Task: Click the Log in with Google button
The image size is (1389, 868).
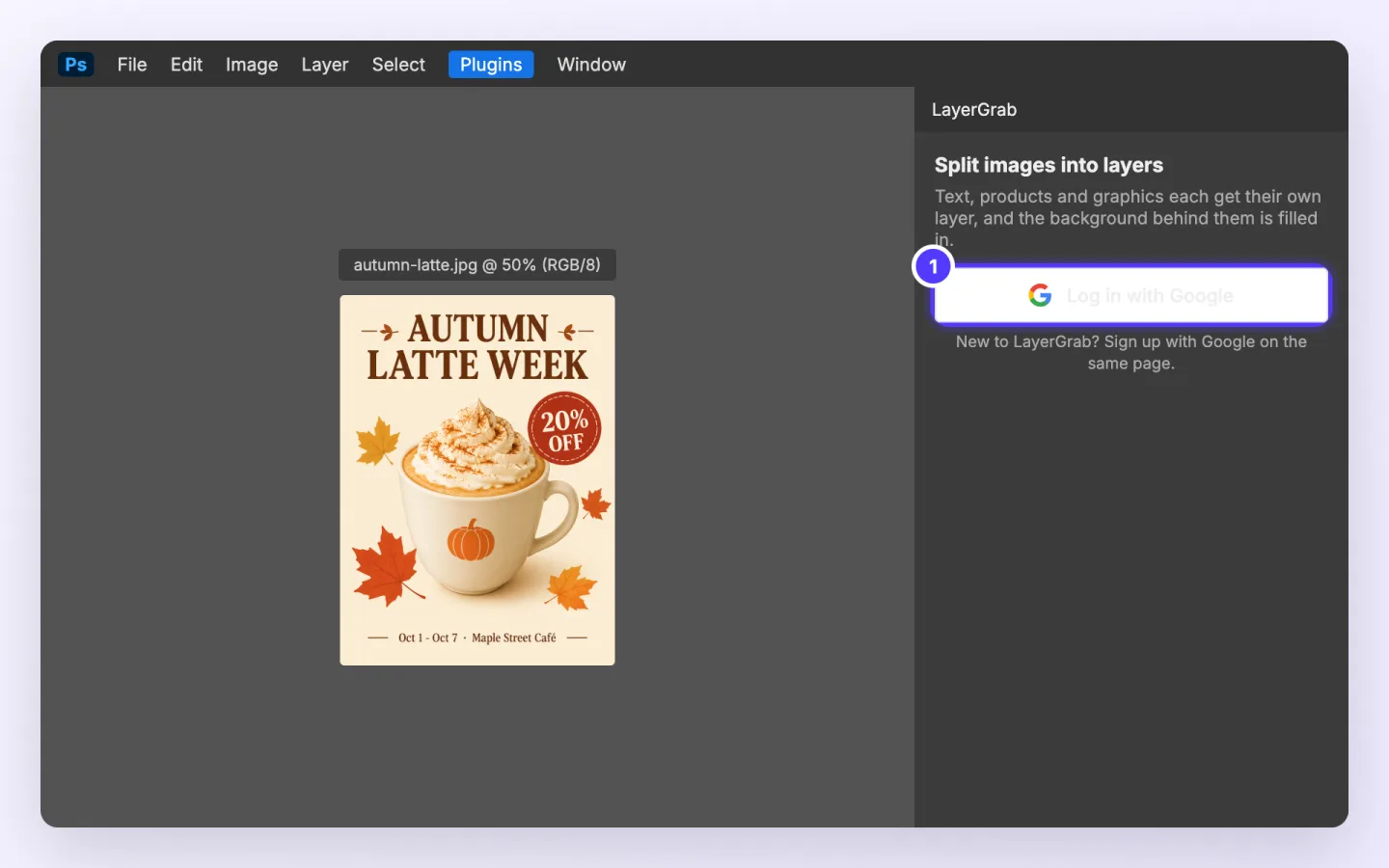Action: pos(1131,295)
